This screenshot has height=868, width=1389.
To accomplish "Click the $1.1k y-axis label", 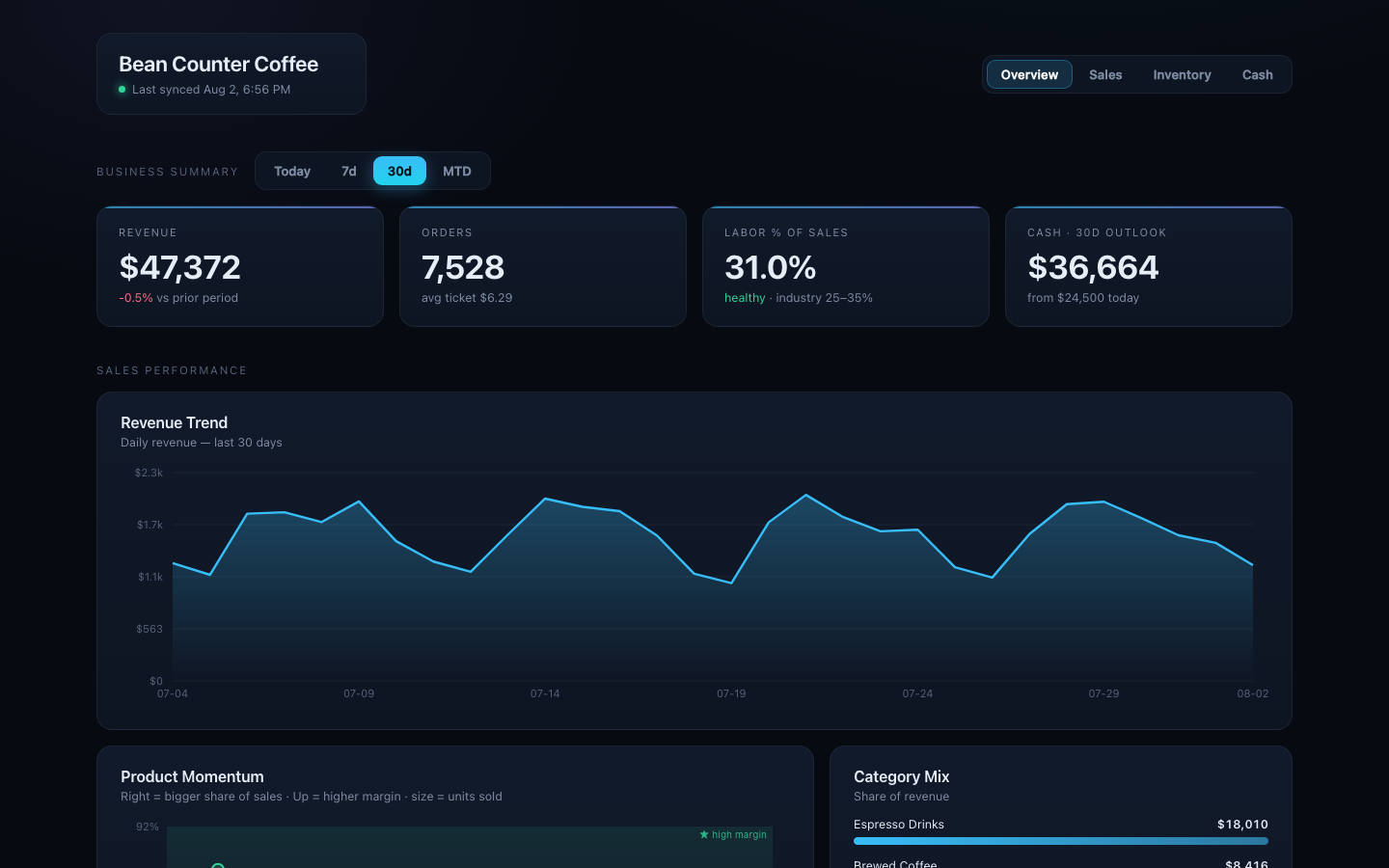I will 150,577.
